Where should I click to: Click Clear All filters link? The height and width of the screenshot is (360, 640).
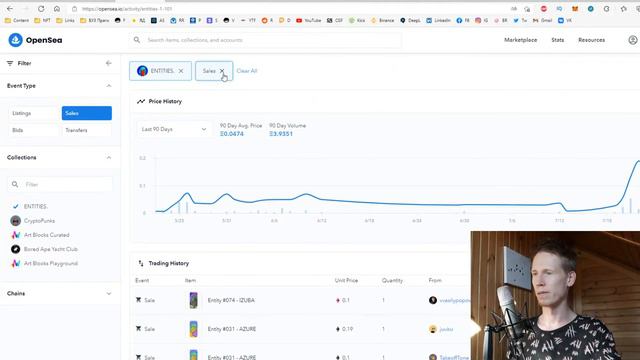[x=247, y=71]
